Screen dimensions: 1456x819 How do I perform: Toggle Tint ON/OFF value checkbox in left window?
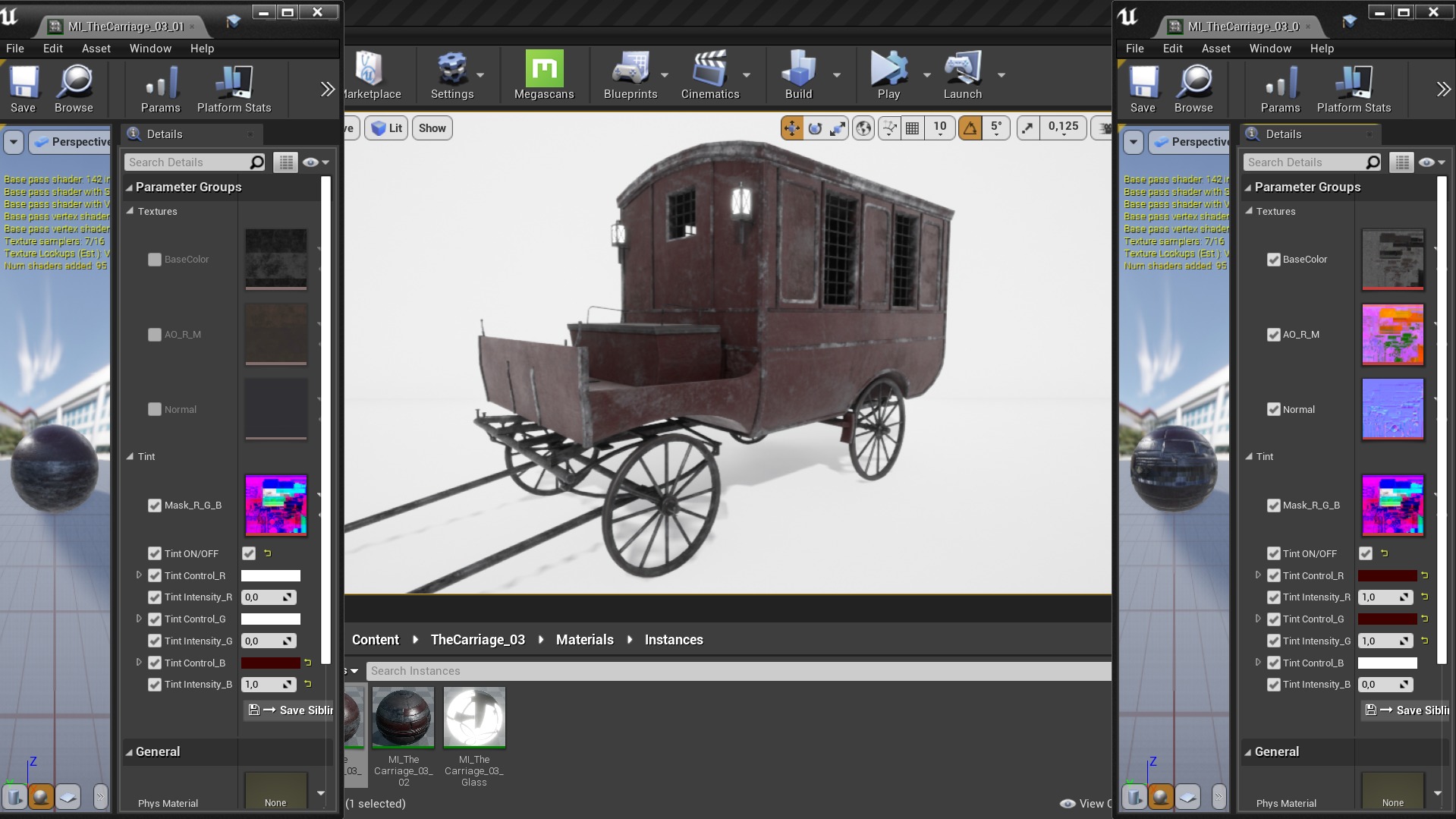249,553
